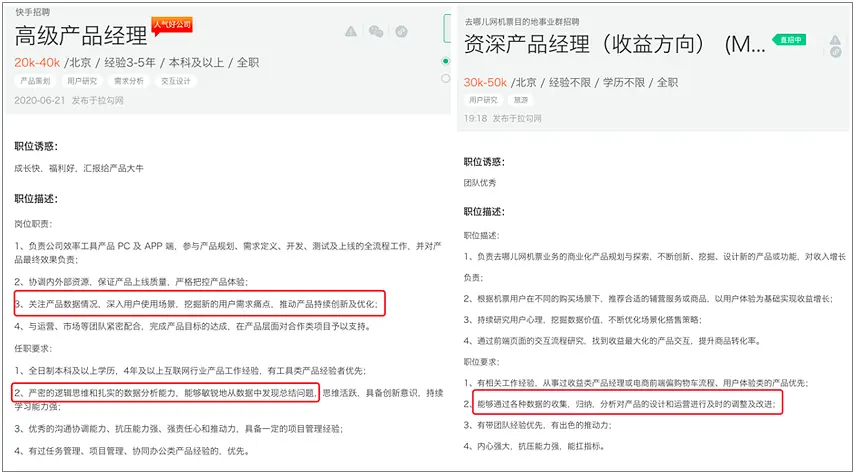Click the 本科及以上 education text

tap(196, 62)
